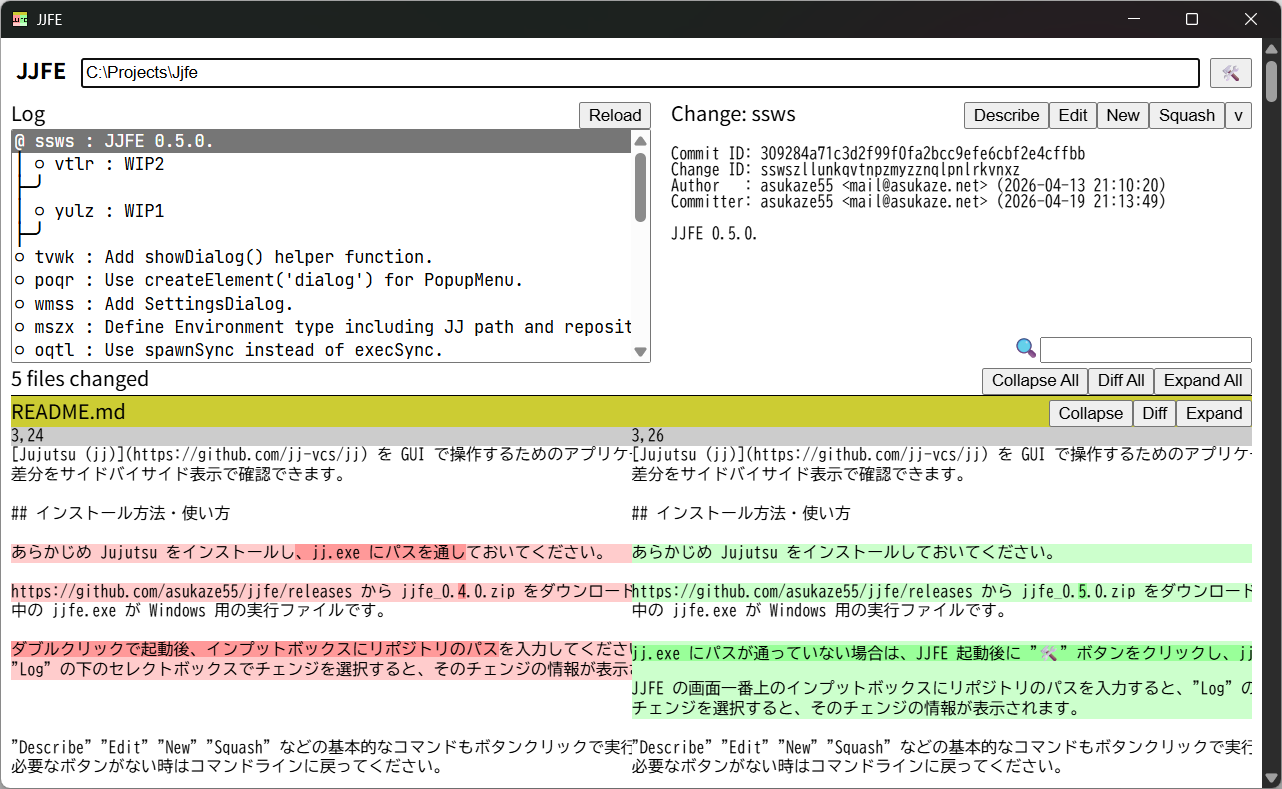
Task: Minimize the JJFE window
Action: 1133,19
